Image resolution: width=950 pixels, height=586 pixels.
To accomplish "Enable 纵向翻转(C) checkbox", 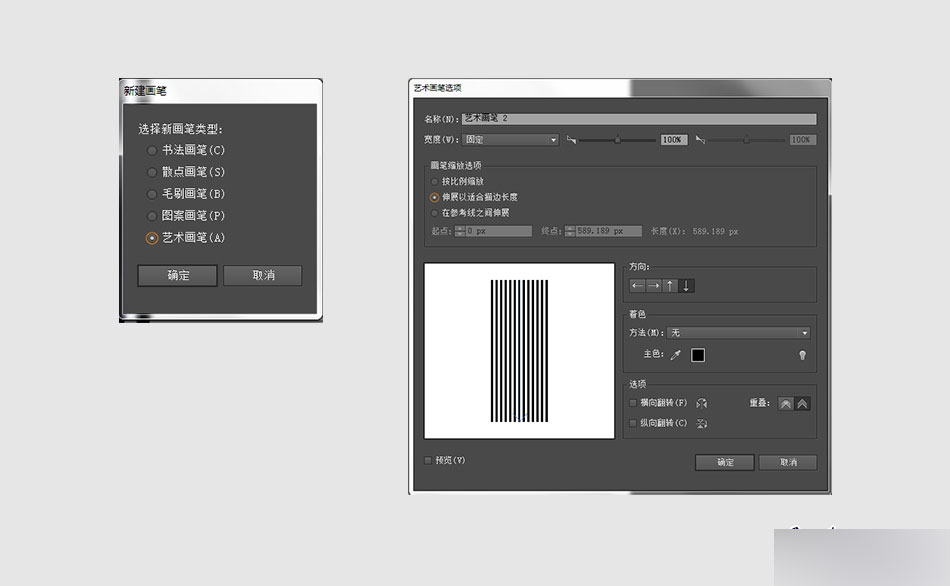I will click(x=633, y=423).
